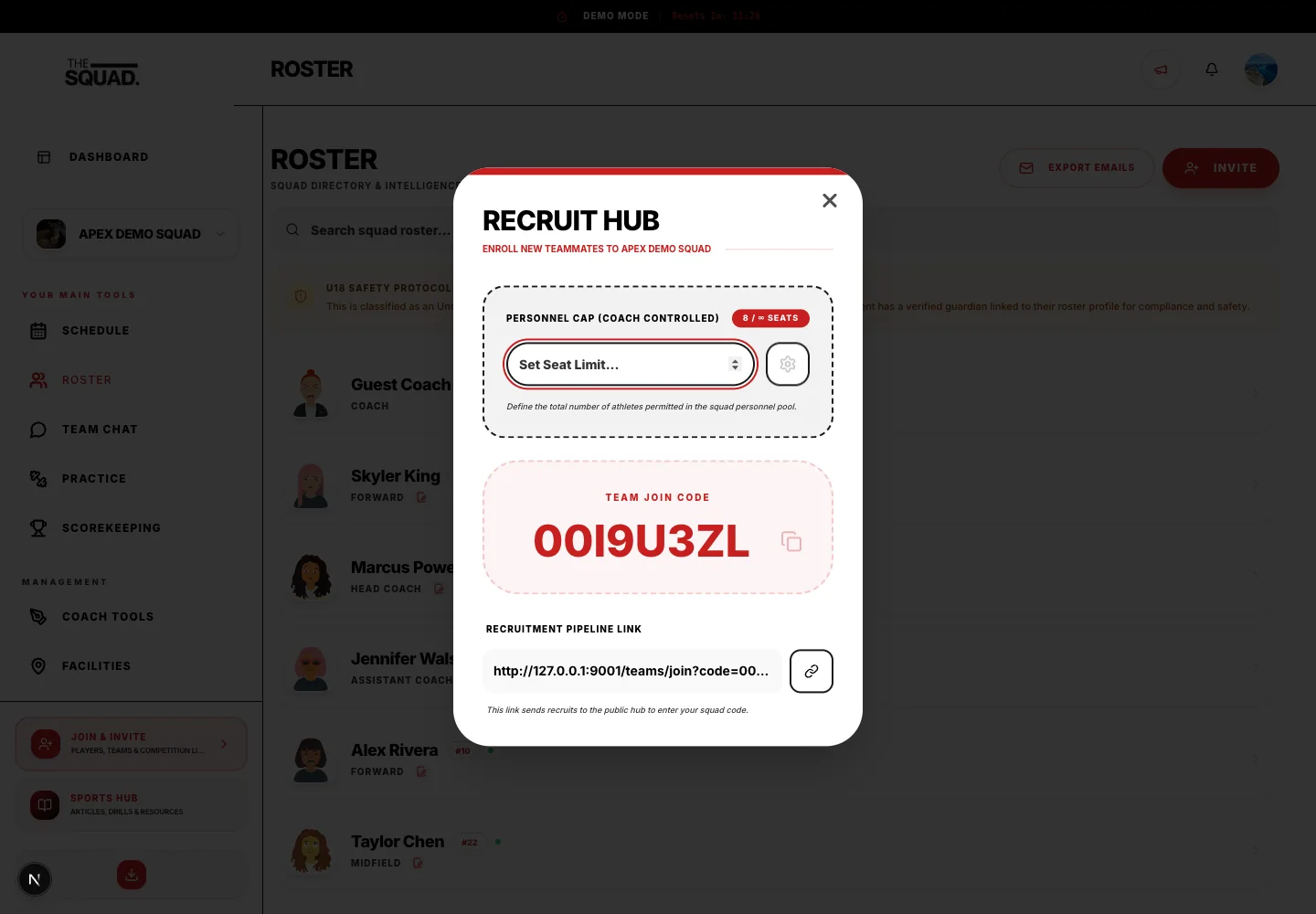Open the Join & Invite card
The width and height of the screenshot is (1316, 914).
click(131, 744)
